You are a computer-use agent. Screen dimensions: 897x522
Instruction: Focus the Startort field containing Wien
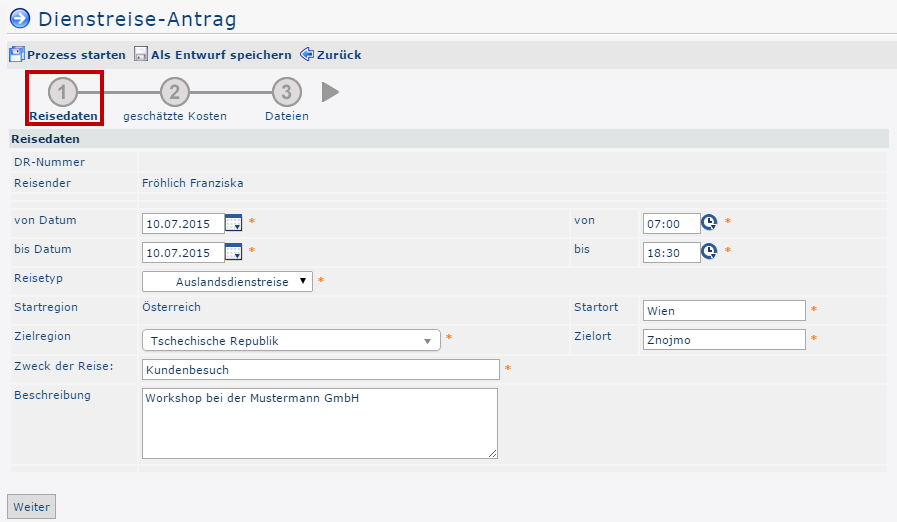pos(723,311)
